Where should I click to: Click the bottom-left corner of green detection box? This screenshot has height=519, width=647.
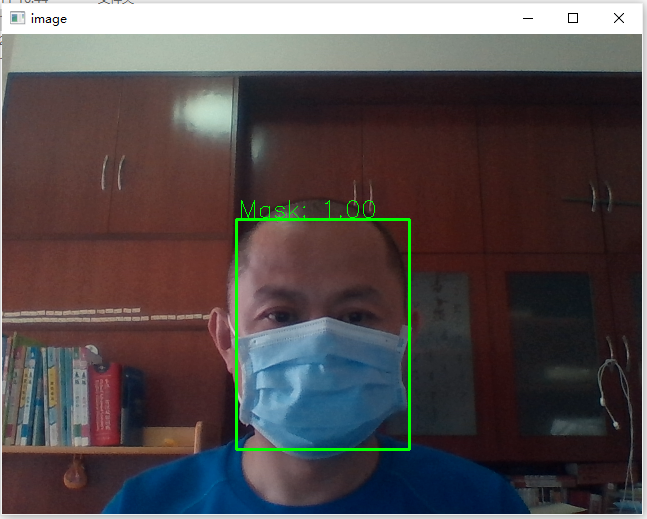237,448
